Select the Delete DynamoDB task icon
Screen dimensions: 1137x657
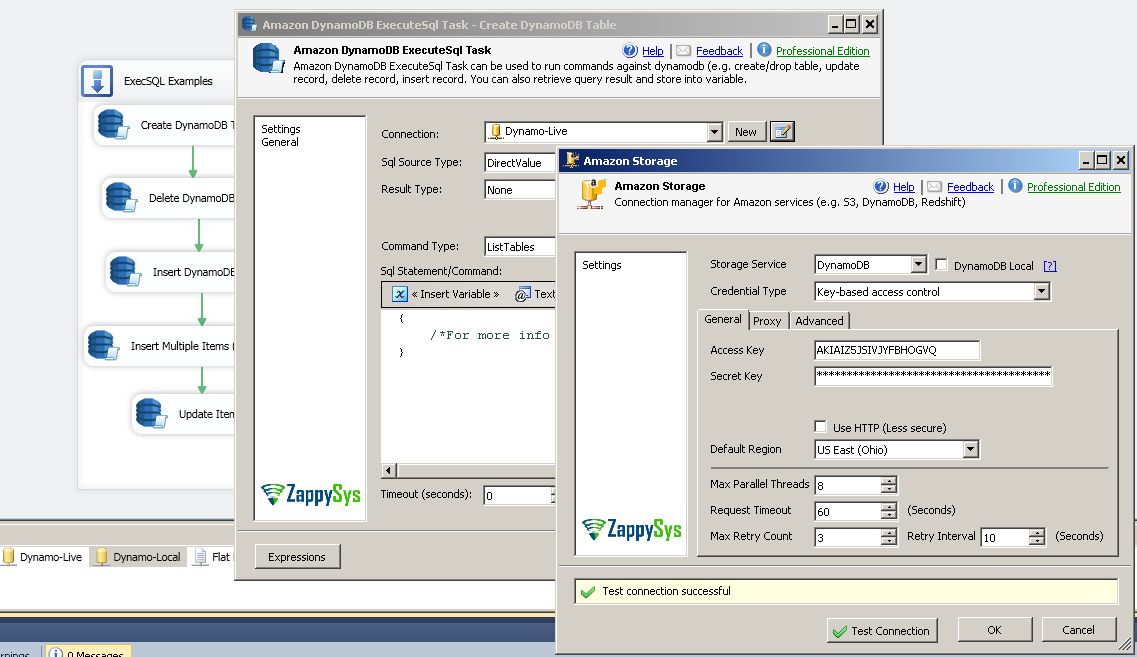[x=121, y=197]
